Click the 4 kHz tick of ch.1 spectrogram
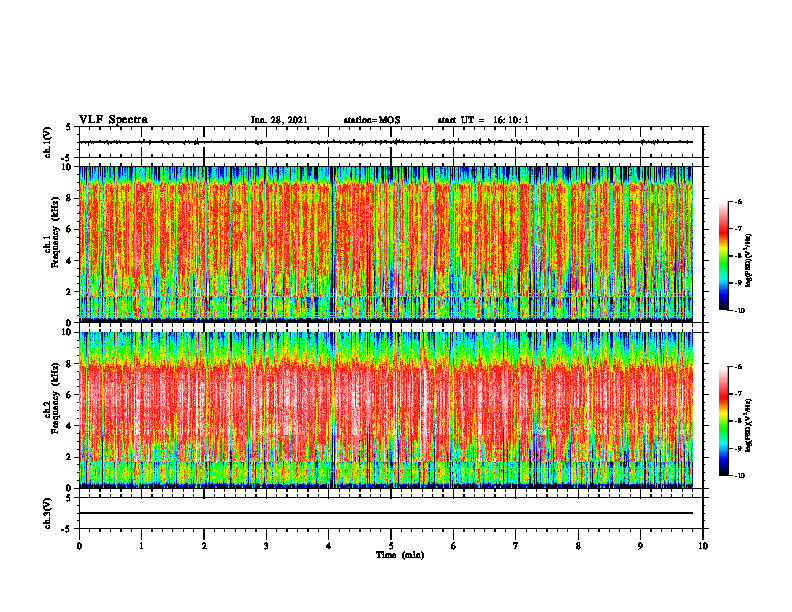This screenshot has height=612, width=792. (x=70, y=261)
